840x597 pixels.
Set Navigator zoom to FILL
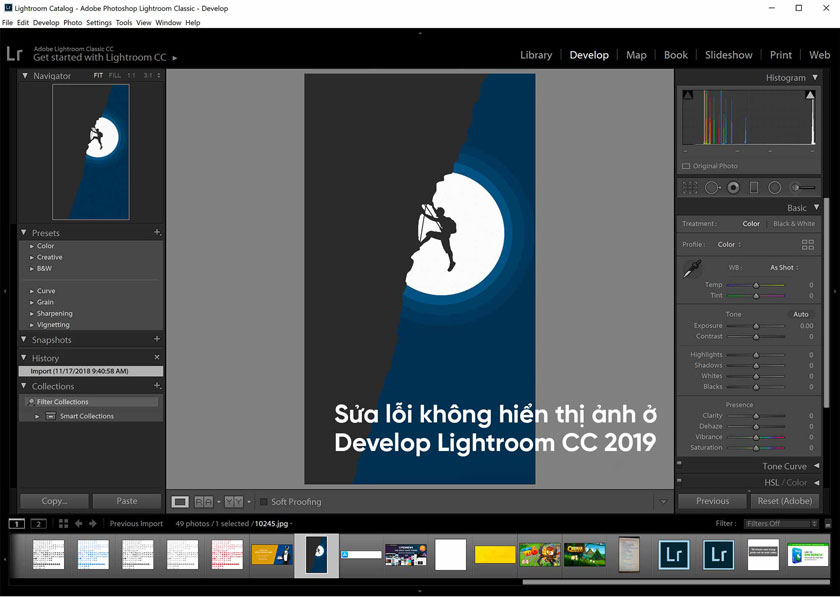click(115, 76)
